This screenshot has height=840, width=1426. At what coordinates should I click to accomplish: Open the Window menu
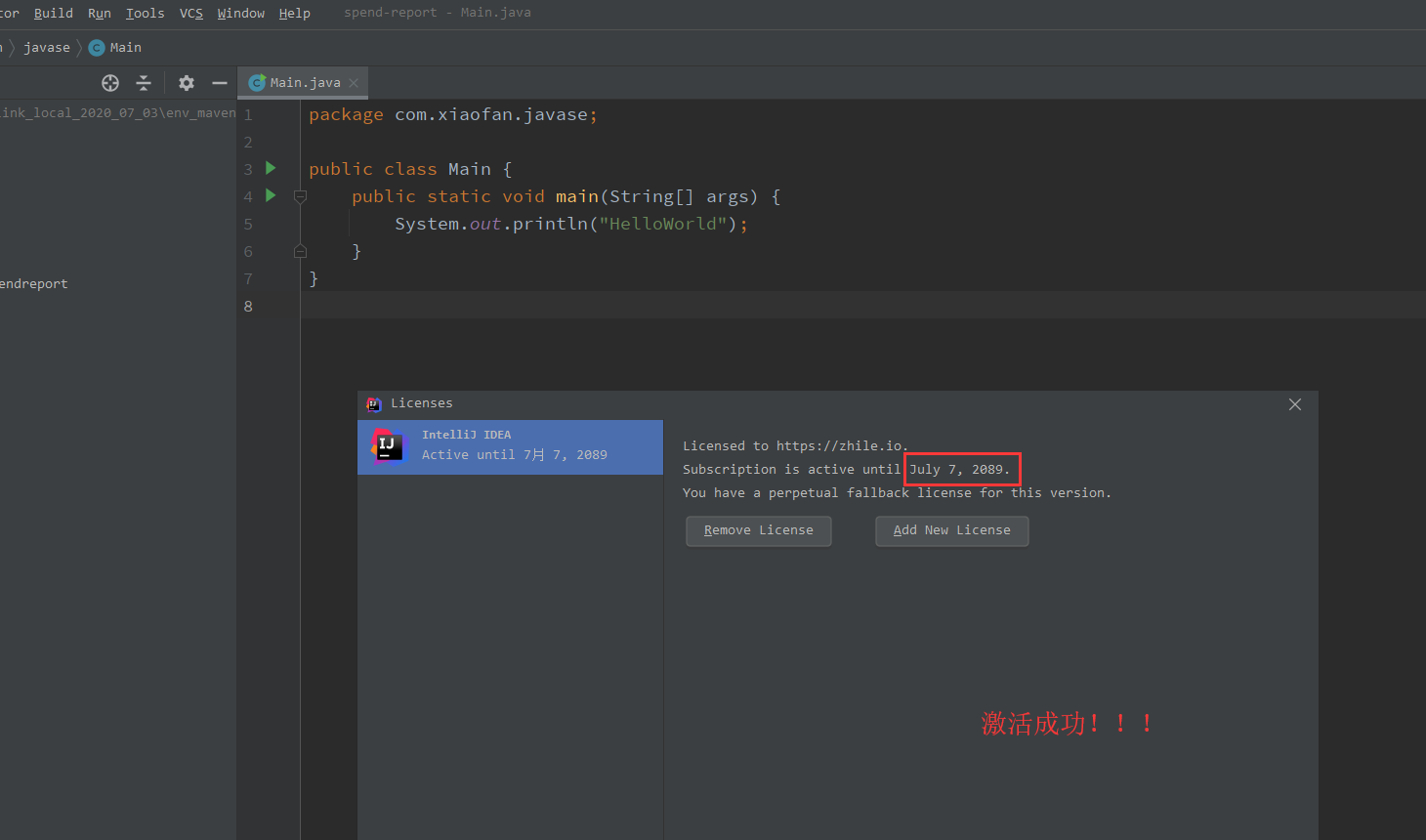(241, 13)
